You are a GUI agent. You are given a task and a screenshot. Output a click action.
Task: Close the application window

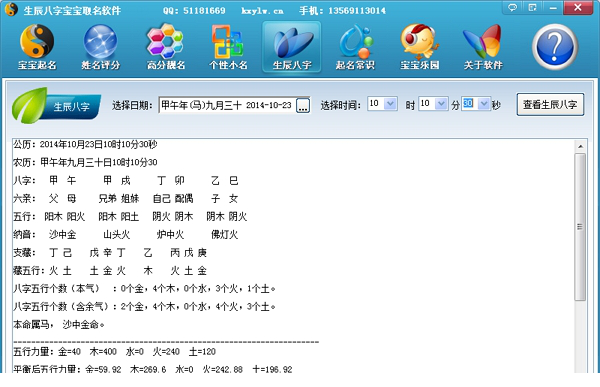[x=578, y=7]
